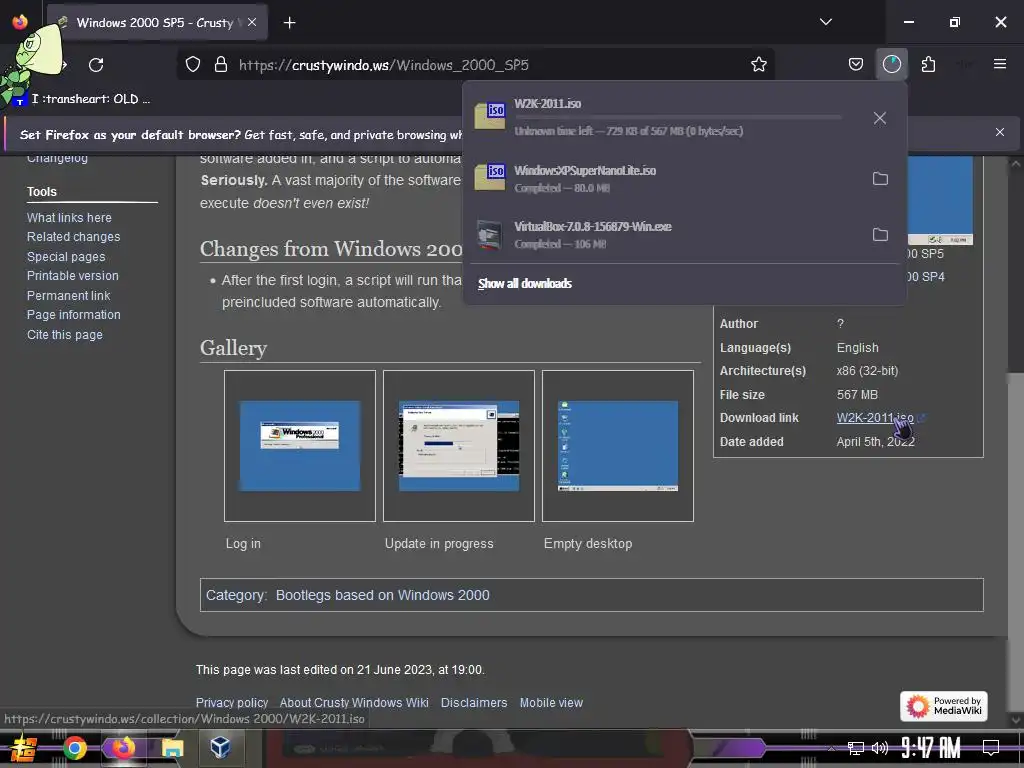
Task: Close the Windows 2000 SP5 tab
Action: click(252, 22)
